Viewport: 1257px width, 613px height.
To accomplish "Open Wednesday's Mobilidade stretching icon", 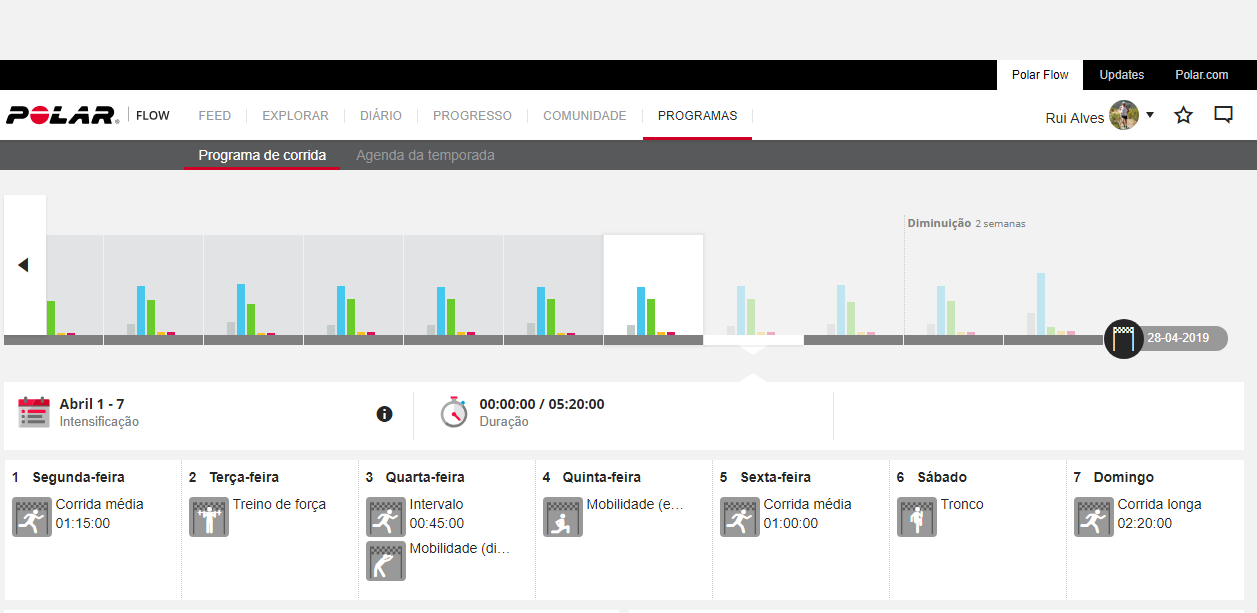I will point(386,561).
